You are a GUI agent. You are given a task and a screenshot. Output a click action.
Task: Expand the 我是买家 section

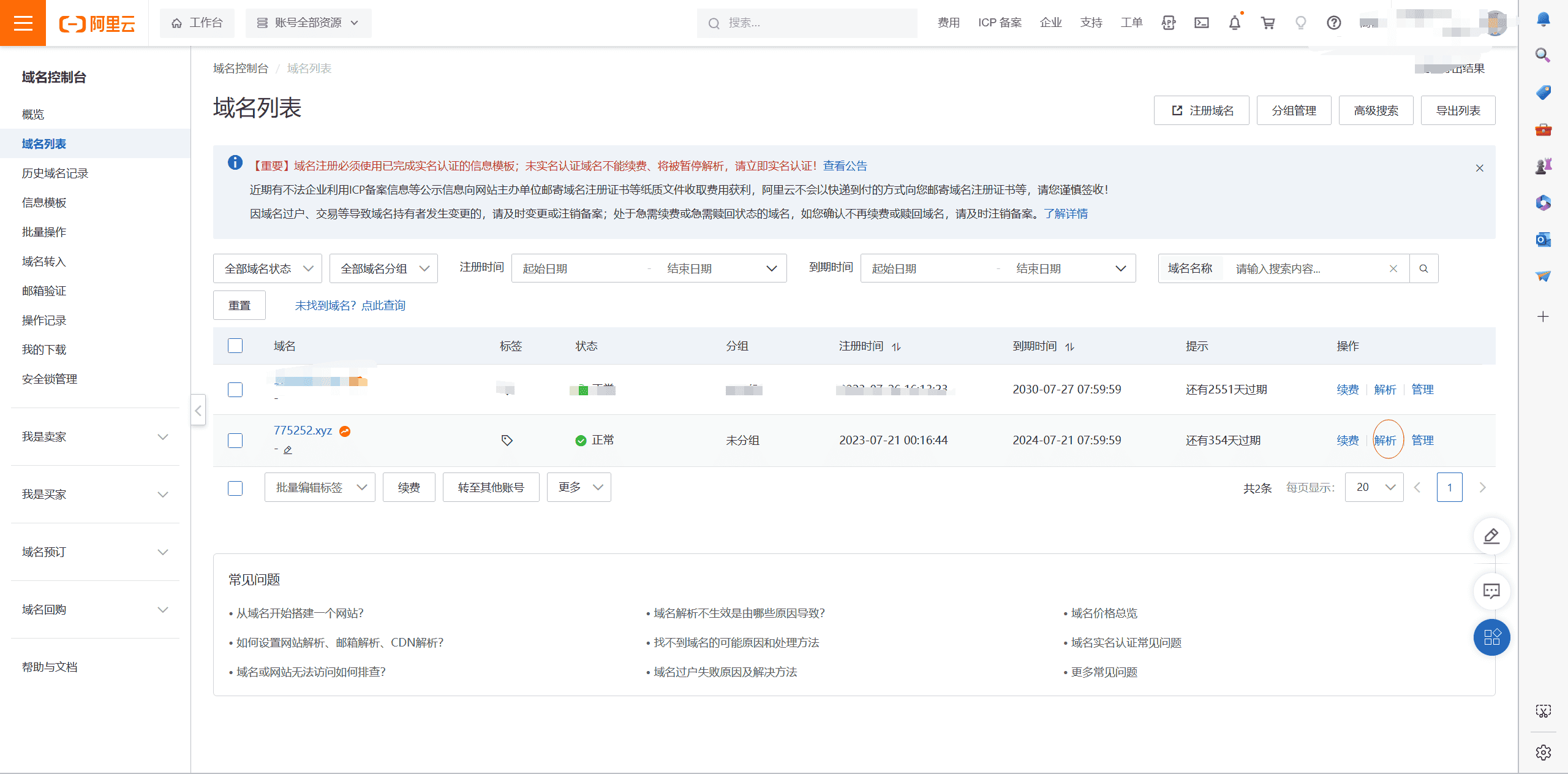pos(95,495)
